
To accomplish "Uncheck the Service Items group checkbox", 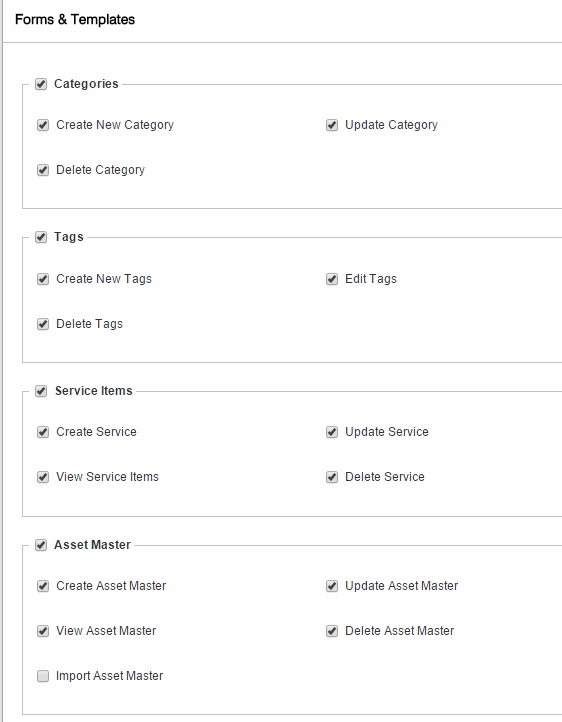I will tap(41, 391).
